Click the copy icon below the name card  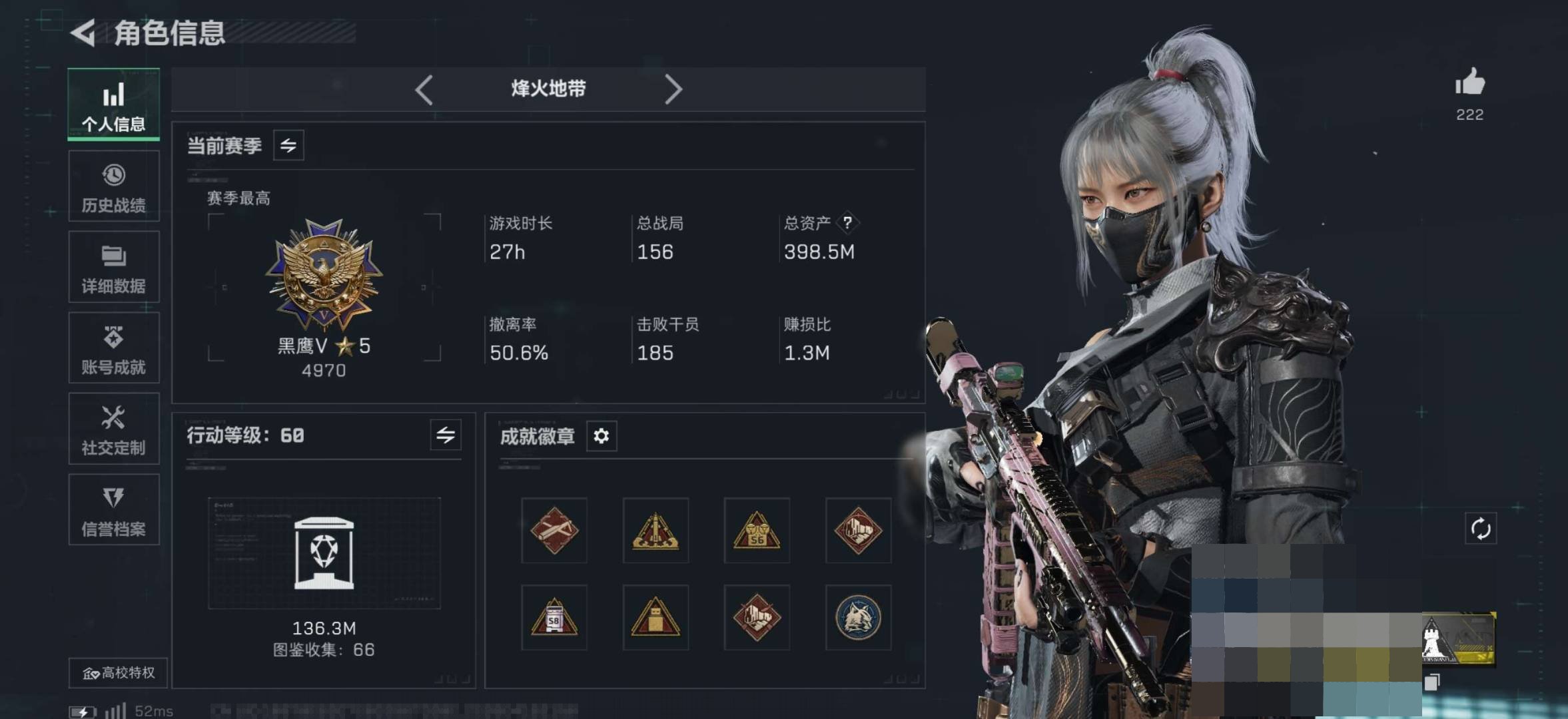[x=1431, y=682]
